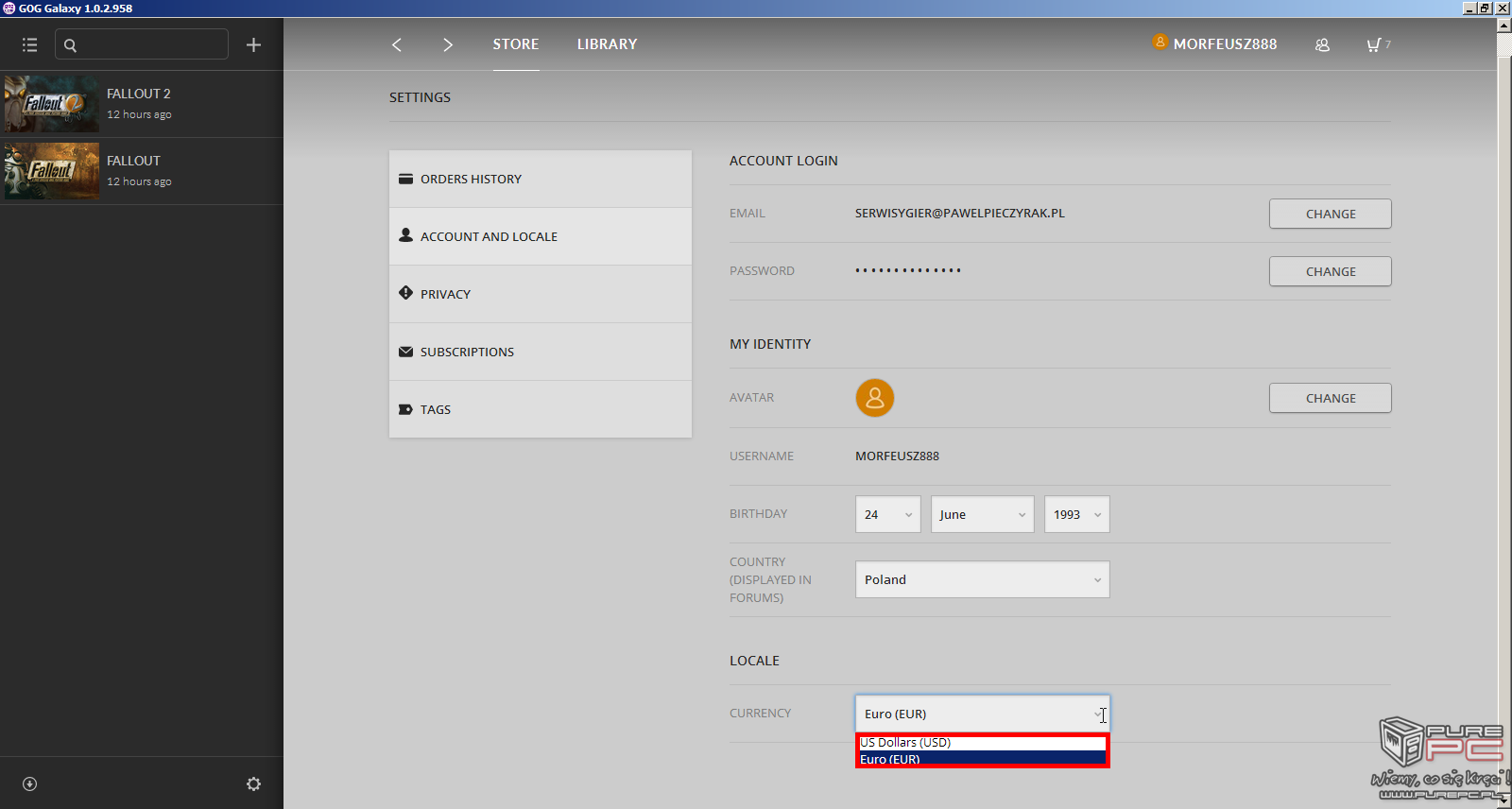The height and width of the screenshot is (809, 1512).
Task: Click the Subscriptions envelope icon
Action: pos(405,352)
